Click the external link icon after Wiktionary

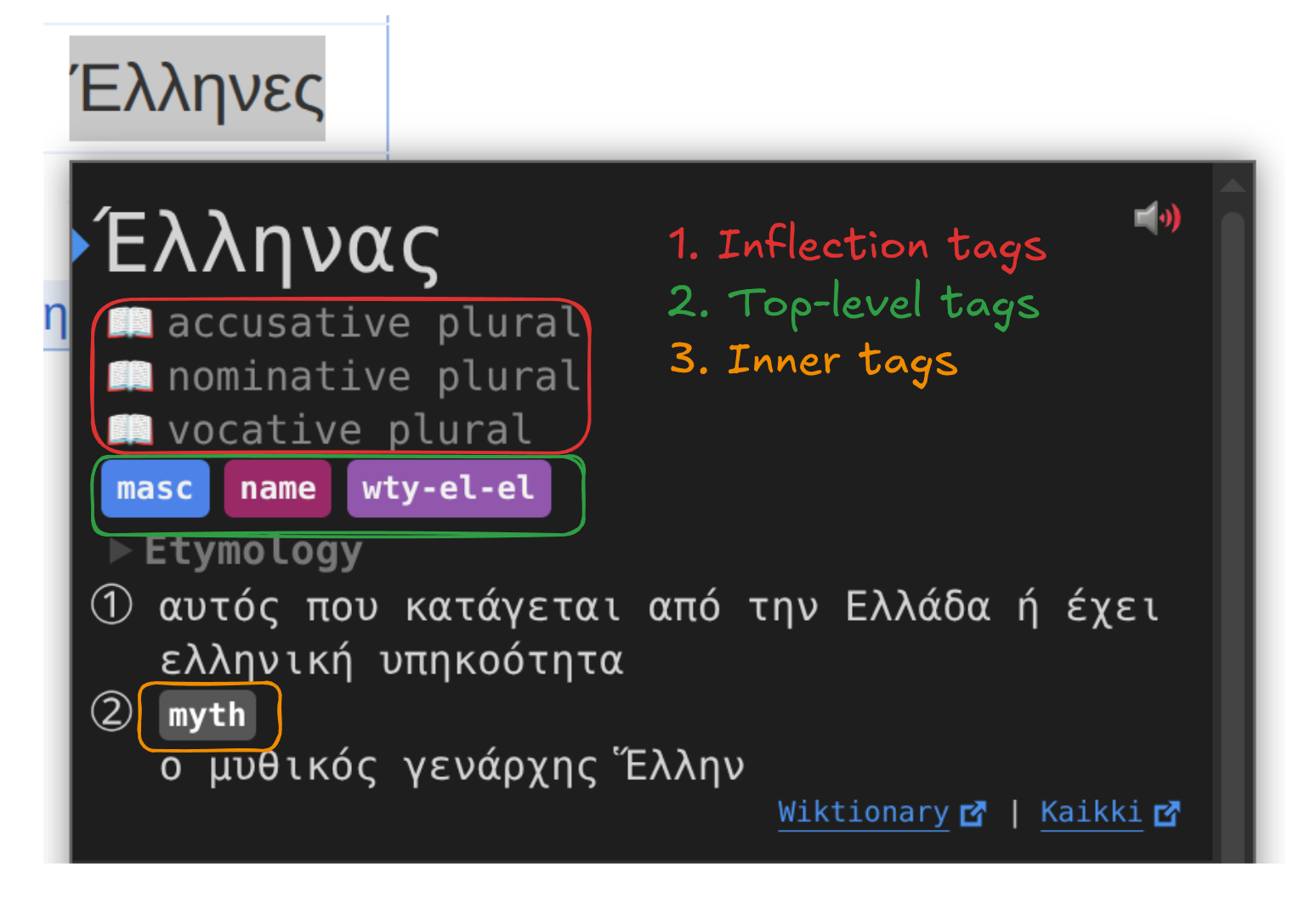pos(973,814)
